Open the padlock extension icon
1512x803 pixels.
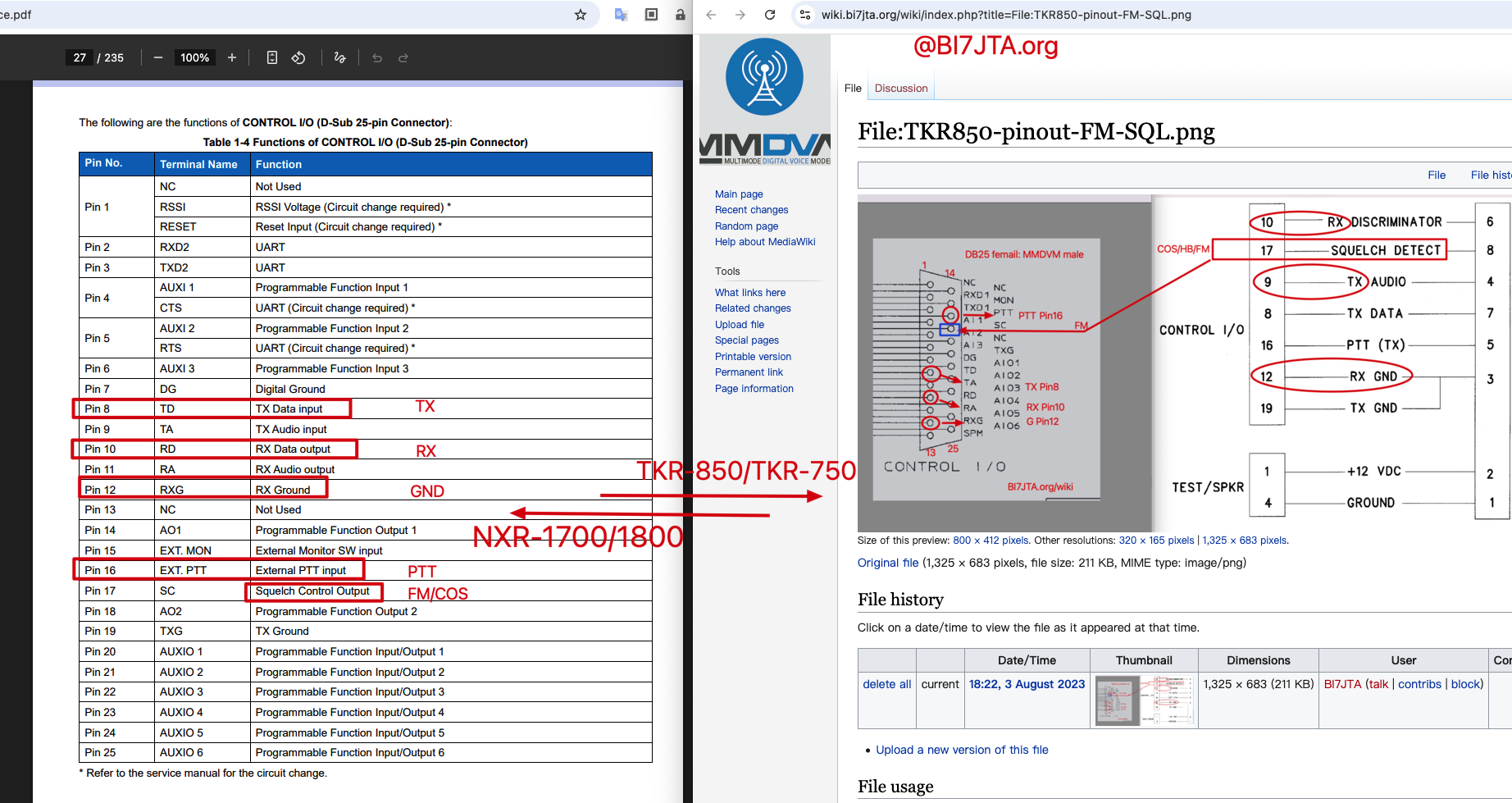pyautogui.click(x=680, y=15)
